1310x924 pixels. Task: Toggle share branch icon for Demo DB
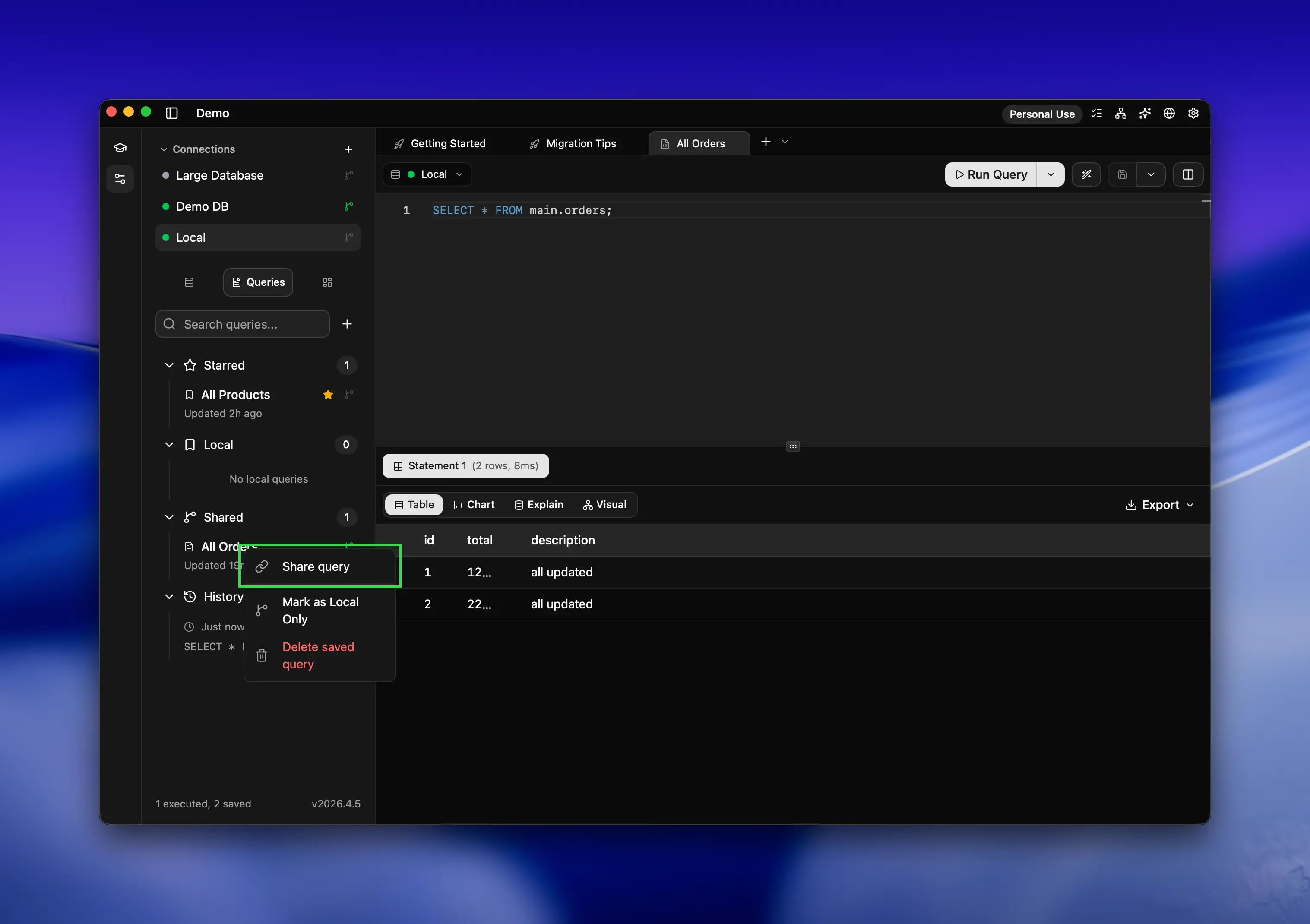[x=348, y=206]
